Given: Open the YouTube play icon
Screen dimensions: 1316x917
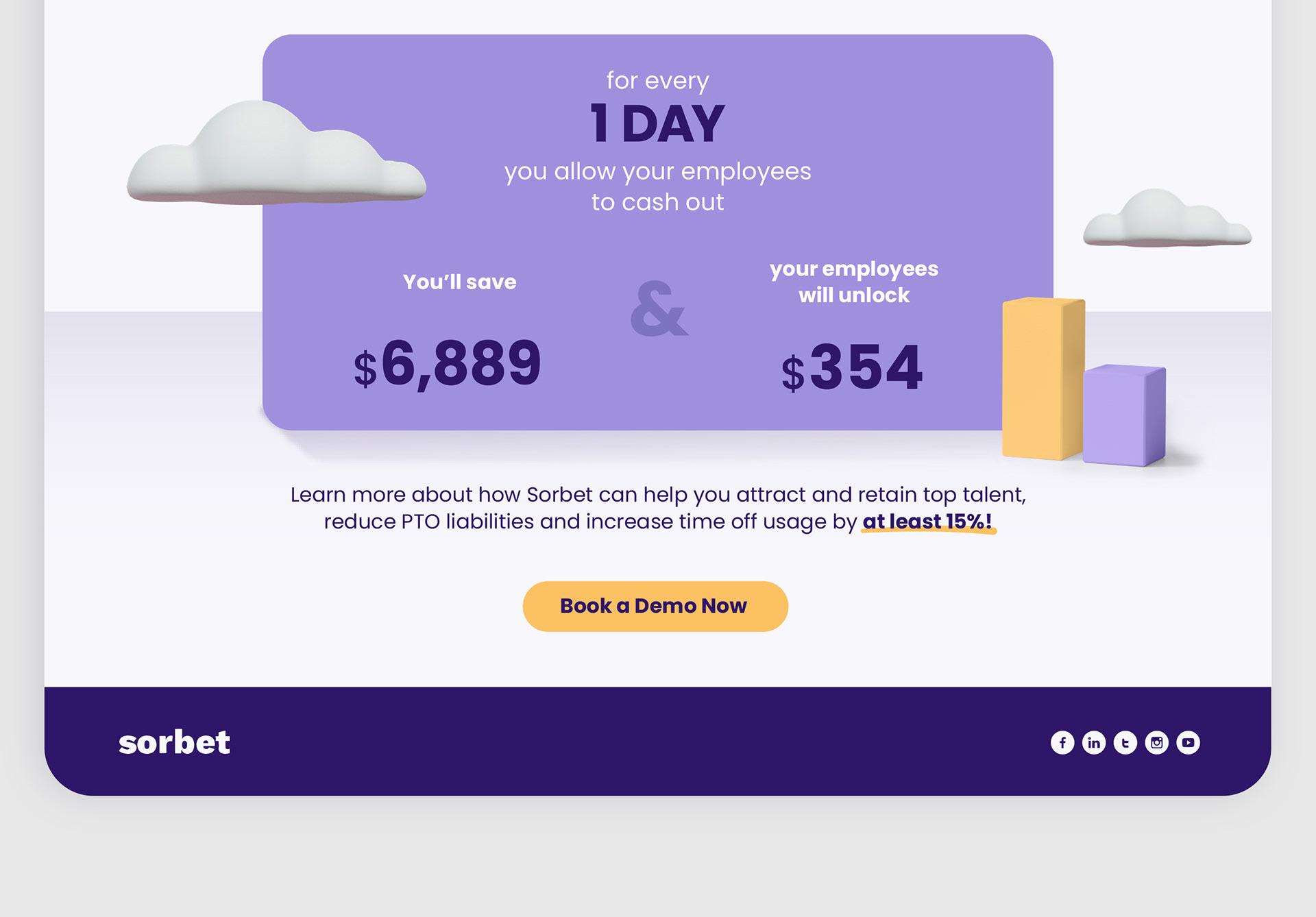Looking at the screenshot, I should coord(1189,742).
